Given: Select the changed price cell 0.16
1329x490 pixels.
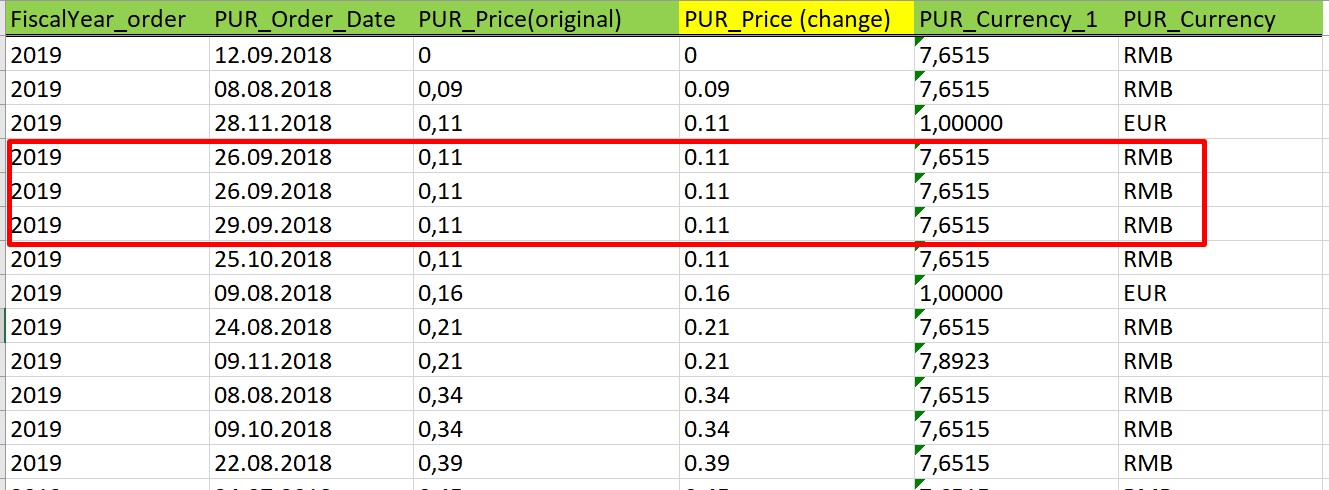Looking at the screenshot, I should tap(707, 293).
